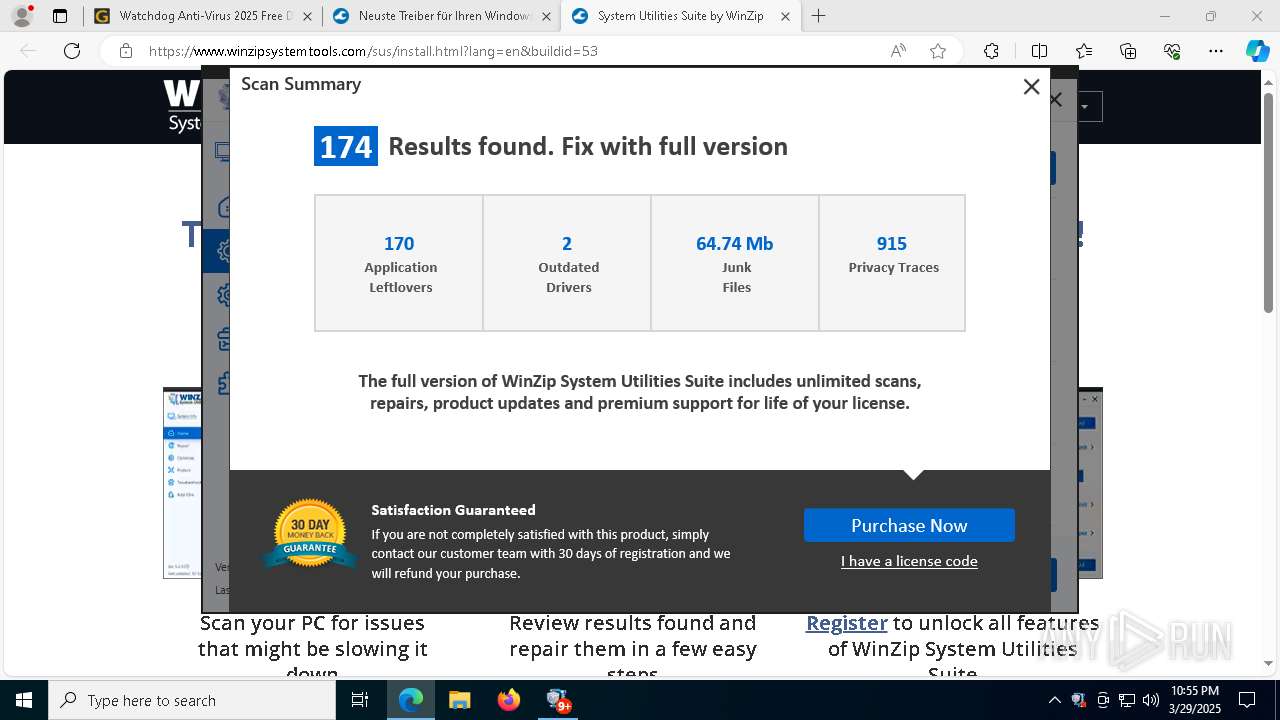Click the Purchase Now button

coord(909,525)
